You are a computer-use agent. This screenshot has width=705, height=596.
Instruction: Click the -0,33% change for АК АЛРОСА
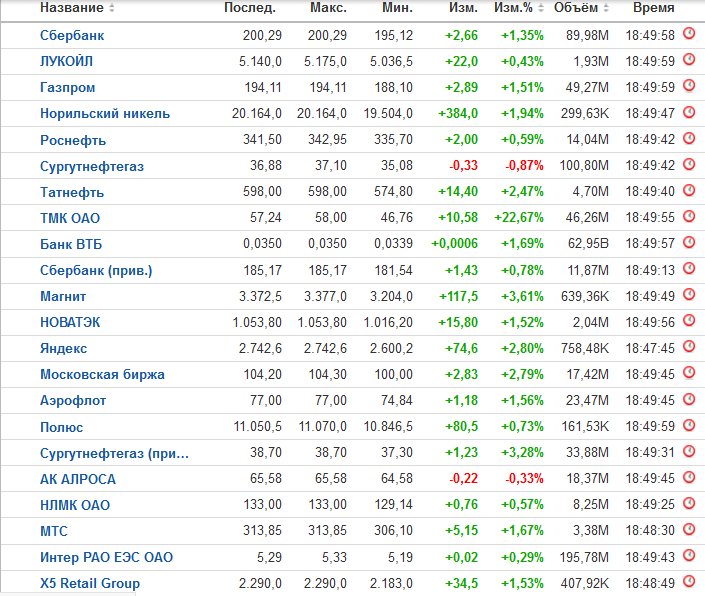(524, 478)
